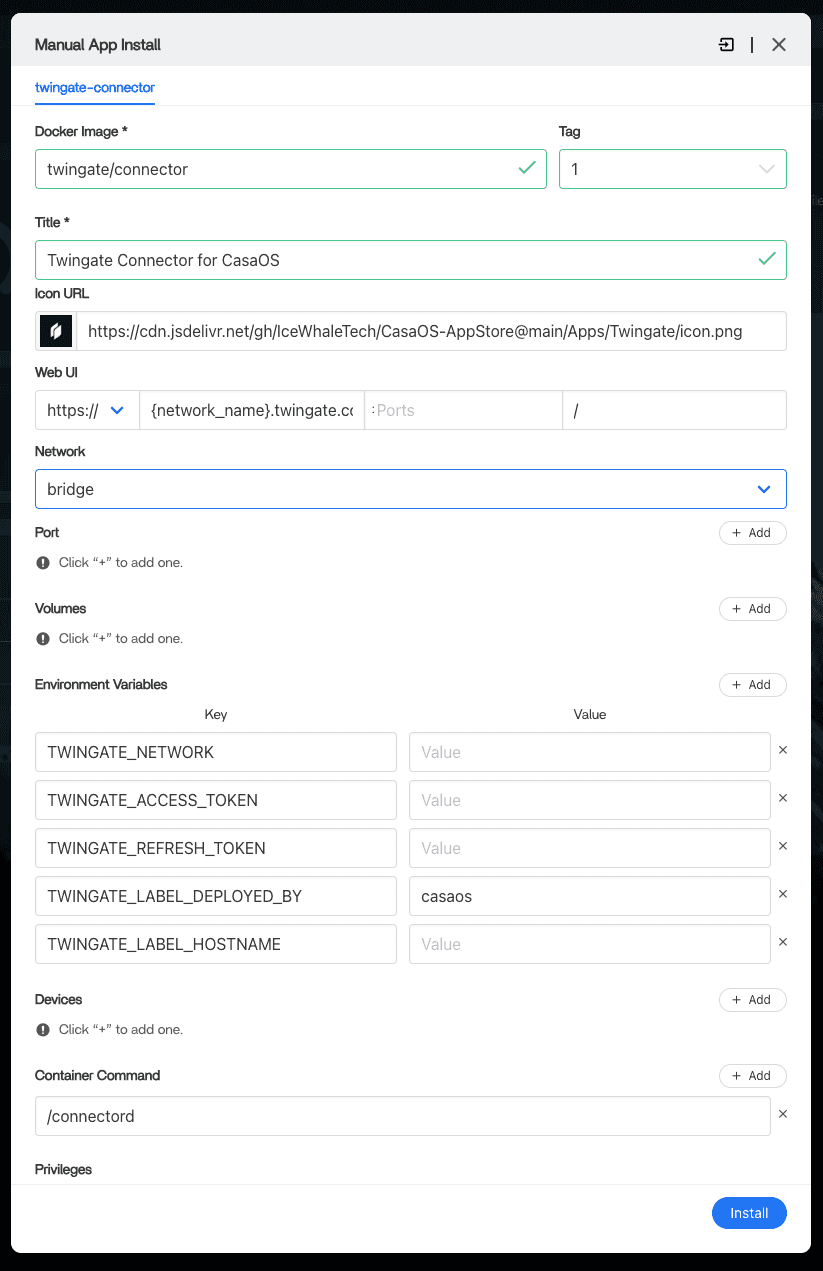Image resolution: width=823 pixels, height=1271 pixels.
Task: Switch to the twingate-connector tab
Action: tap(95, 88)
